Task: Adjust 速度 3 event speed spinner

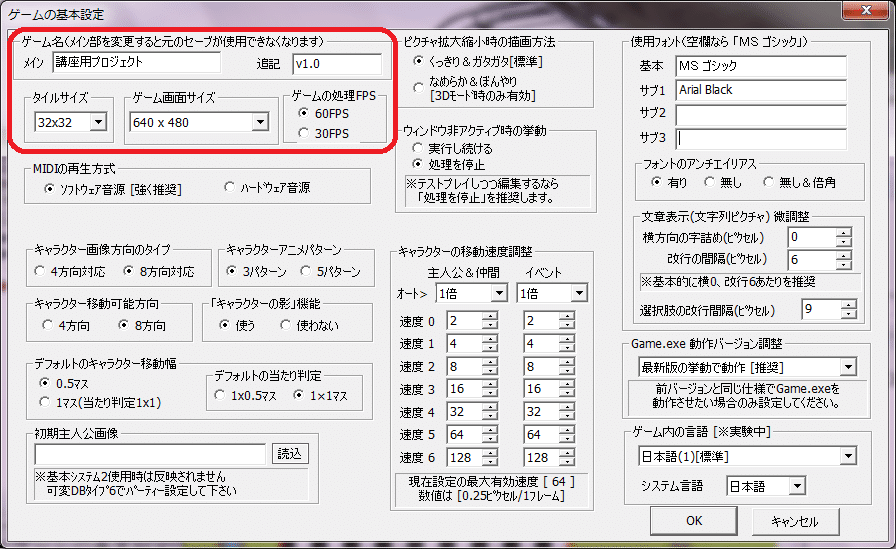Action: click(567, 389)
